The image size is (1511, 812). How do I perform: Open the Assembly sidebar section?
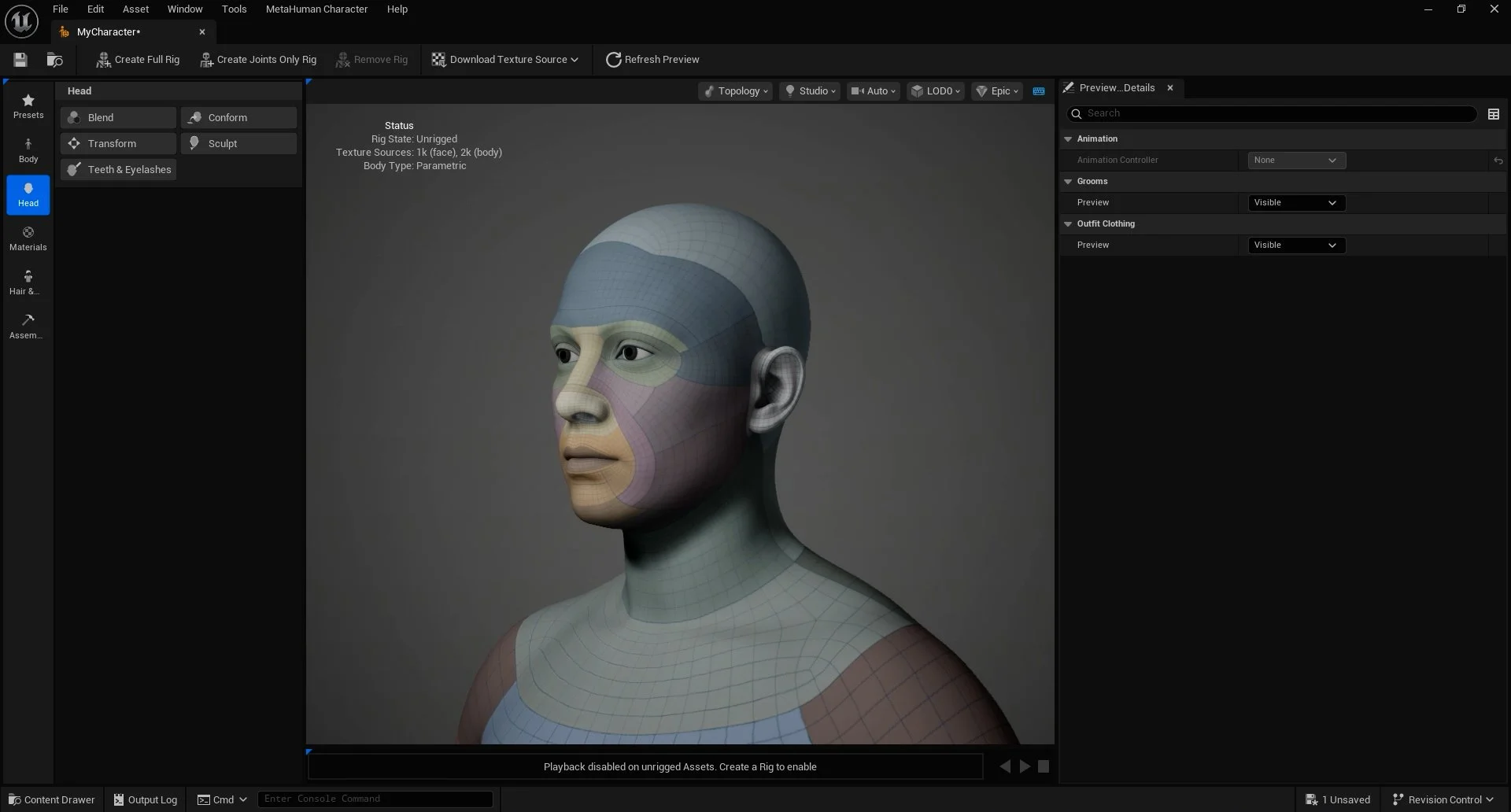click(x=28, y=327)
